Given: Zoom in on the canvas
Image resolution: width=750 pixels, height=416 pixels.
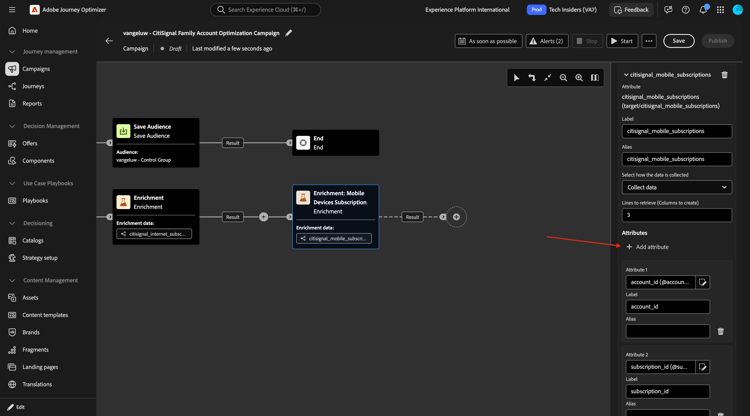Looking at the screenshot, I should coord(579,78).
